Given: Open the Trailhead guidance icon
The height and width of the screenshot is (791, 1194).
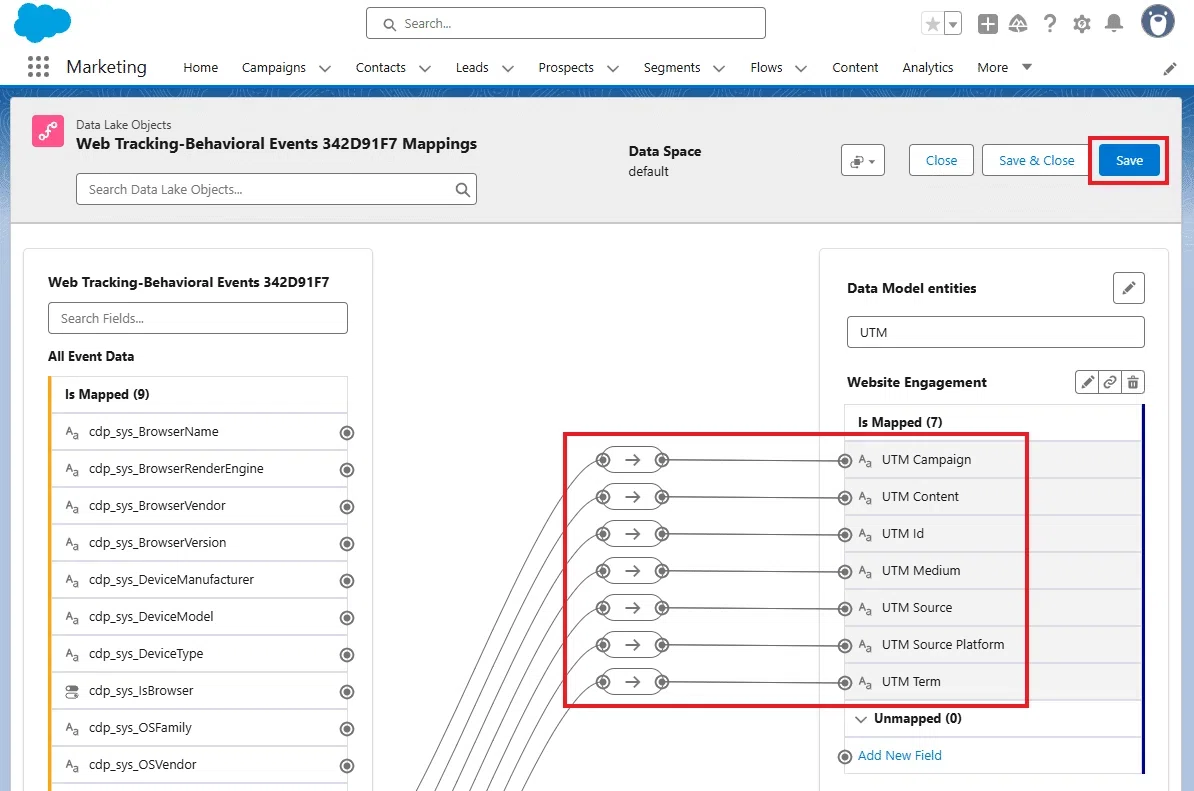Looking at the screenshot, I should [x=1018, y=24].
